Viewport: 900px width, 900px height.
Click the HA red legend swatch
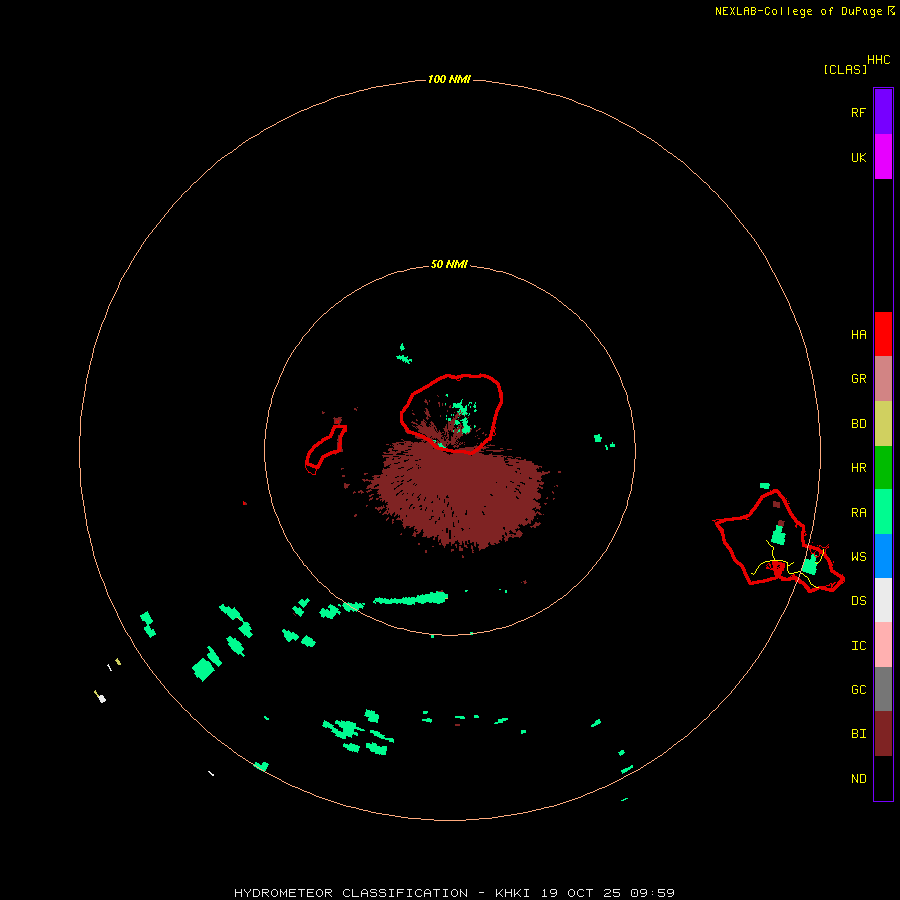[883, 334]
